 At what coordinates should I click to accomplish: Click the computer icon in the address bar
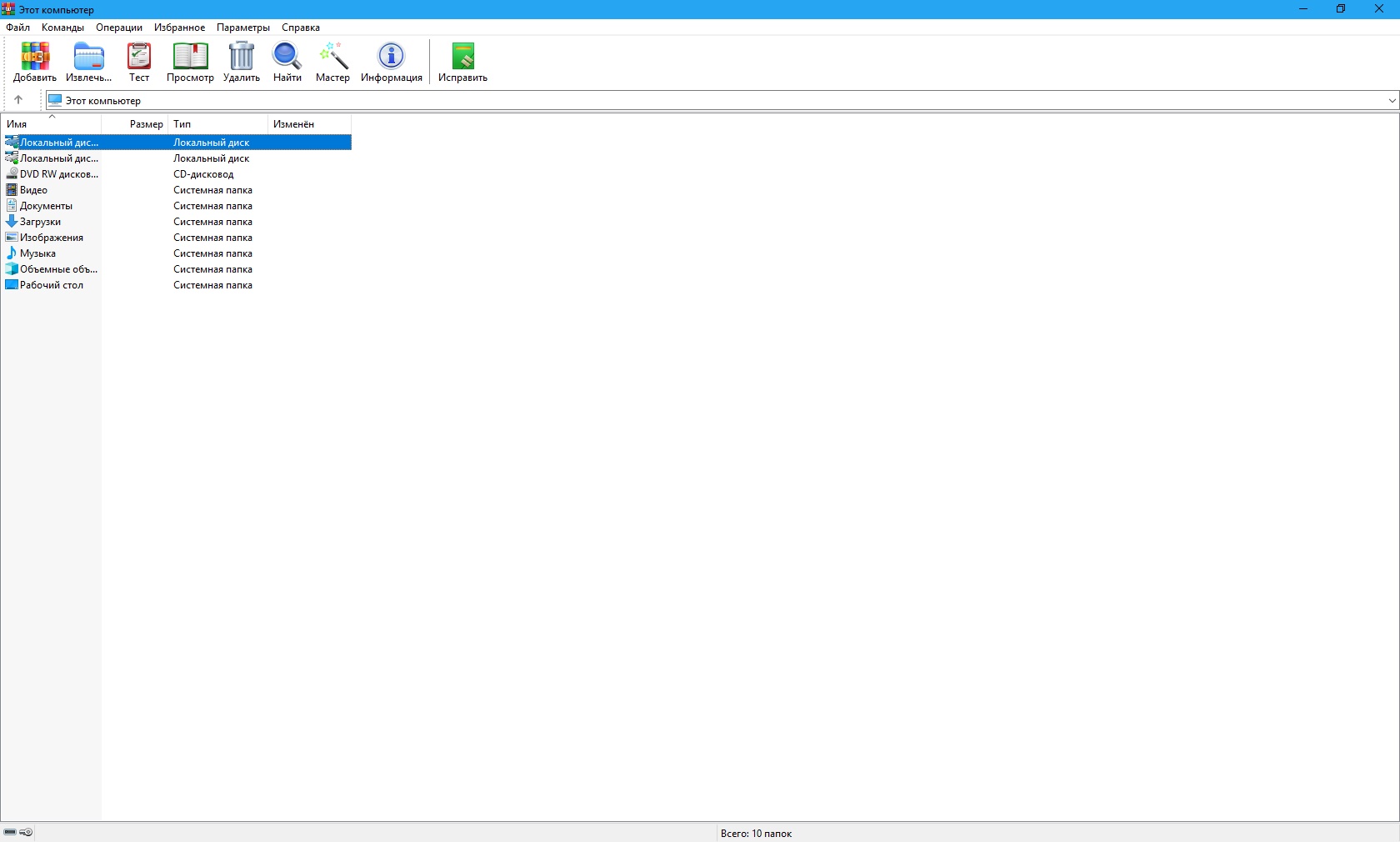tap(55, 100)
